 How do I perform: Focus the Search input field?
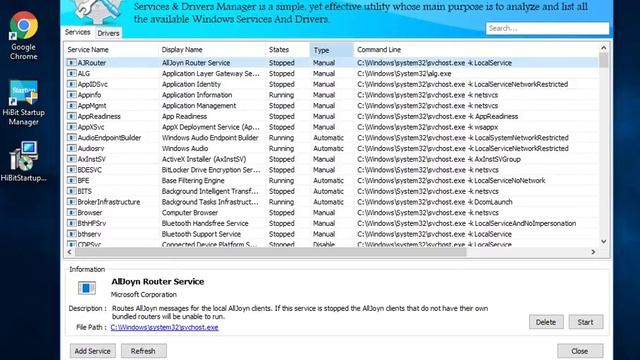(x=547, y=28)
